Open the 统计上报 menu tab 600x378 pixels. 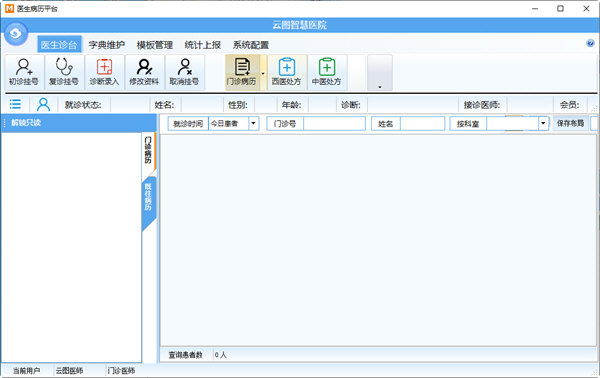coord(203,45)
